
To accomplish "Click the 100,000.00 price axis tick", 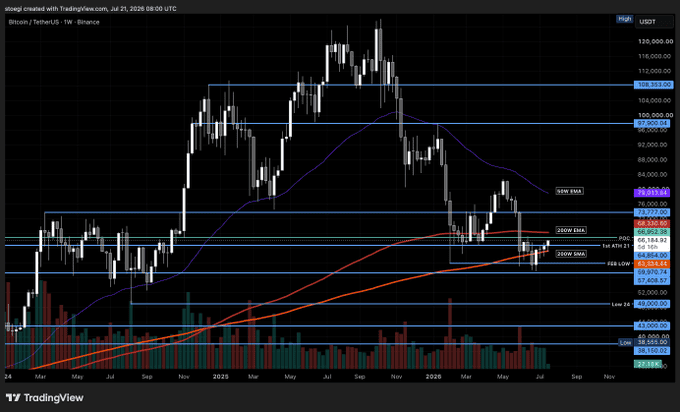I will 655,115.
